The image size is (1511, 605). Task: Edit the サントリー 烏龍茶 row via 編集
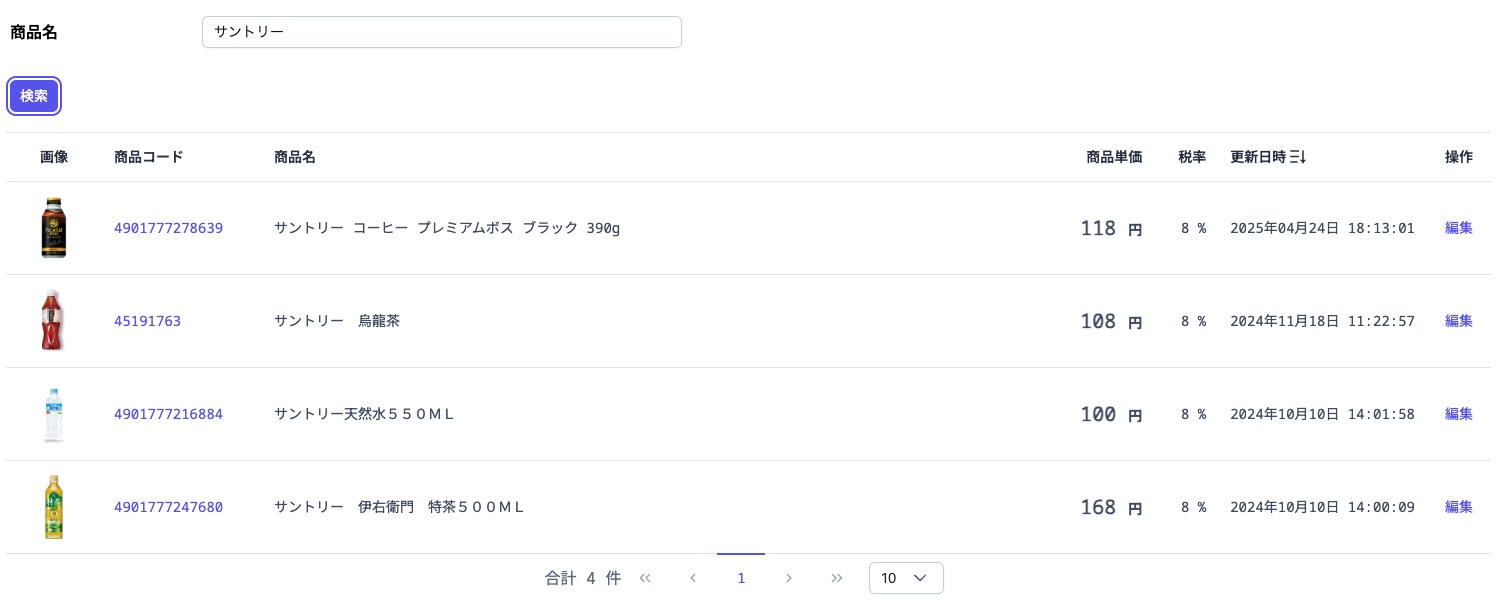(1458, 321)
